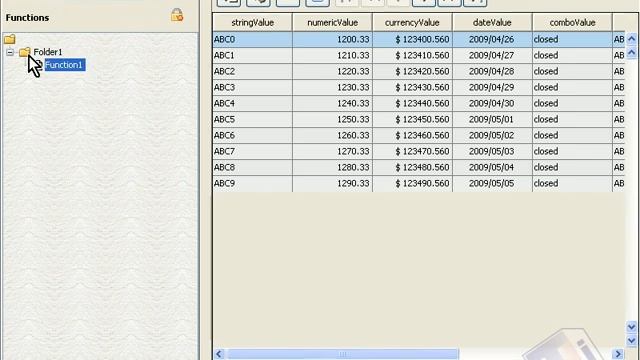Click currency cell $ 123430.560

[x=412, y=87]
